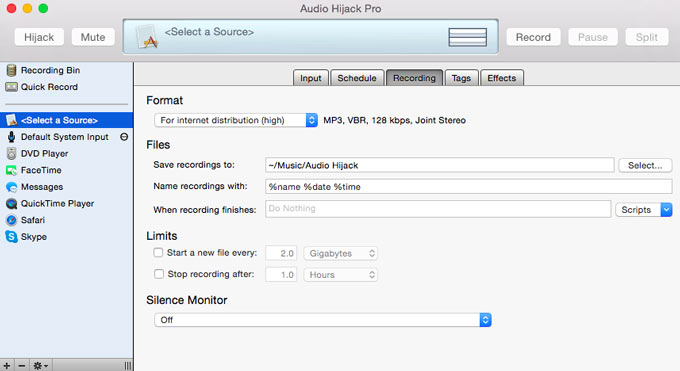Switch to the Effects tab
The image size is (680, 371).
tap(502, 78)
